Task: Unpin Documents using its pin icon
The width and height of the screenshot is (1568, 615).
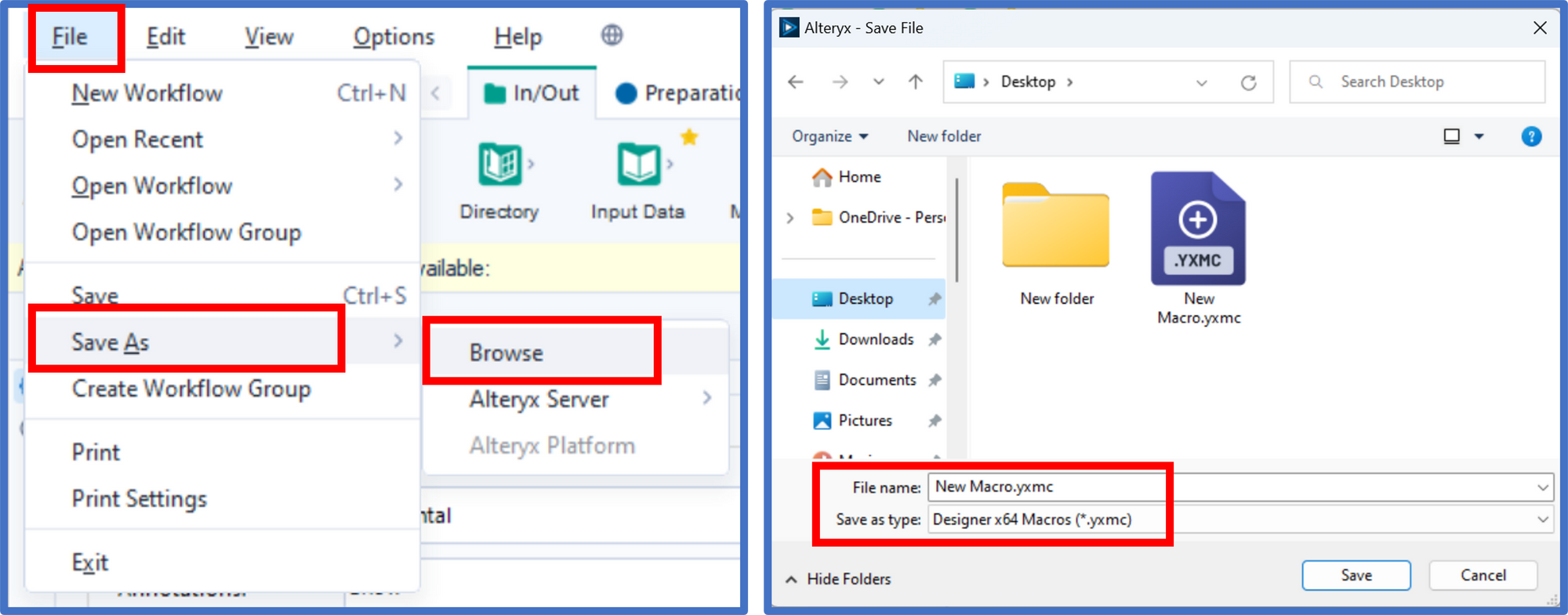Action: click(935, 380)
